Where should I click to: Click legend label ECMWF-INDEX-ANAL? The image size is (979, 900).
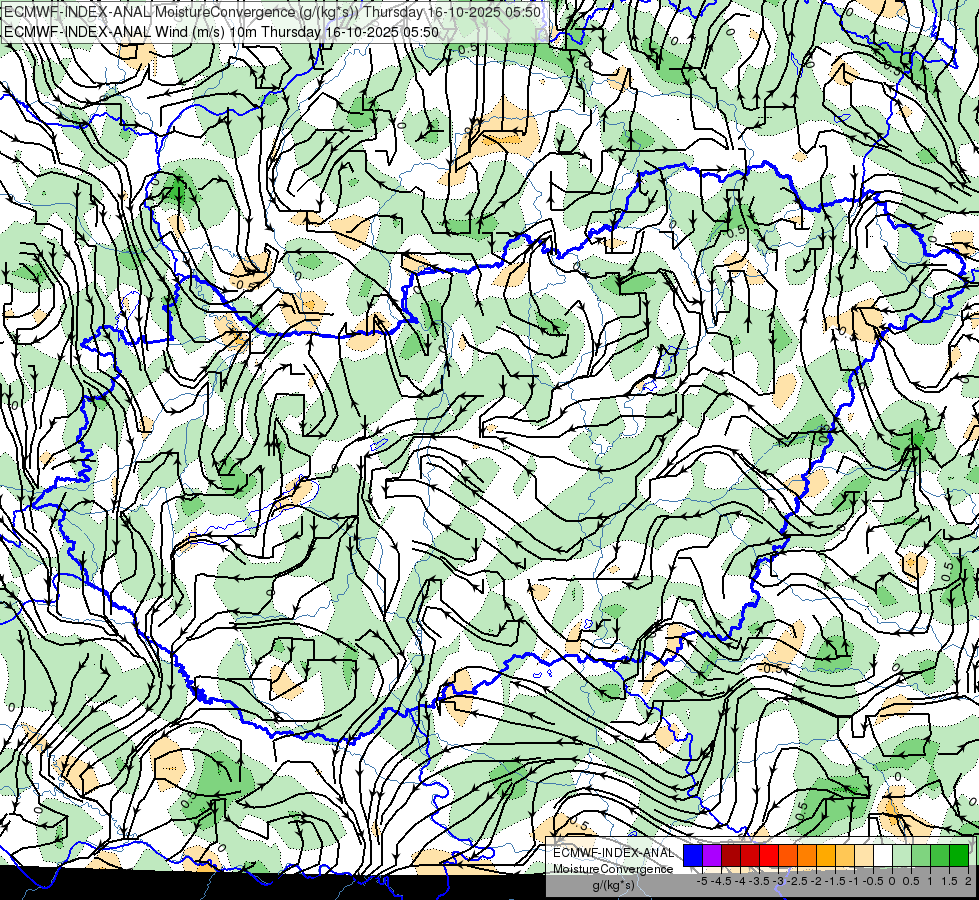pos(614,853)
